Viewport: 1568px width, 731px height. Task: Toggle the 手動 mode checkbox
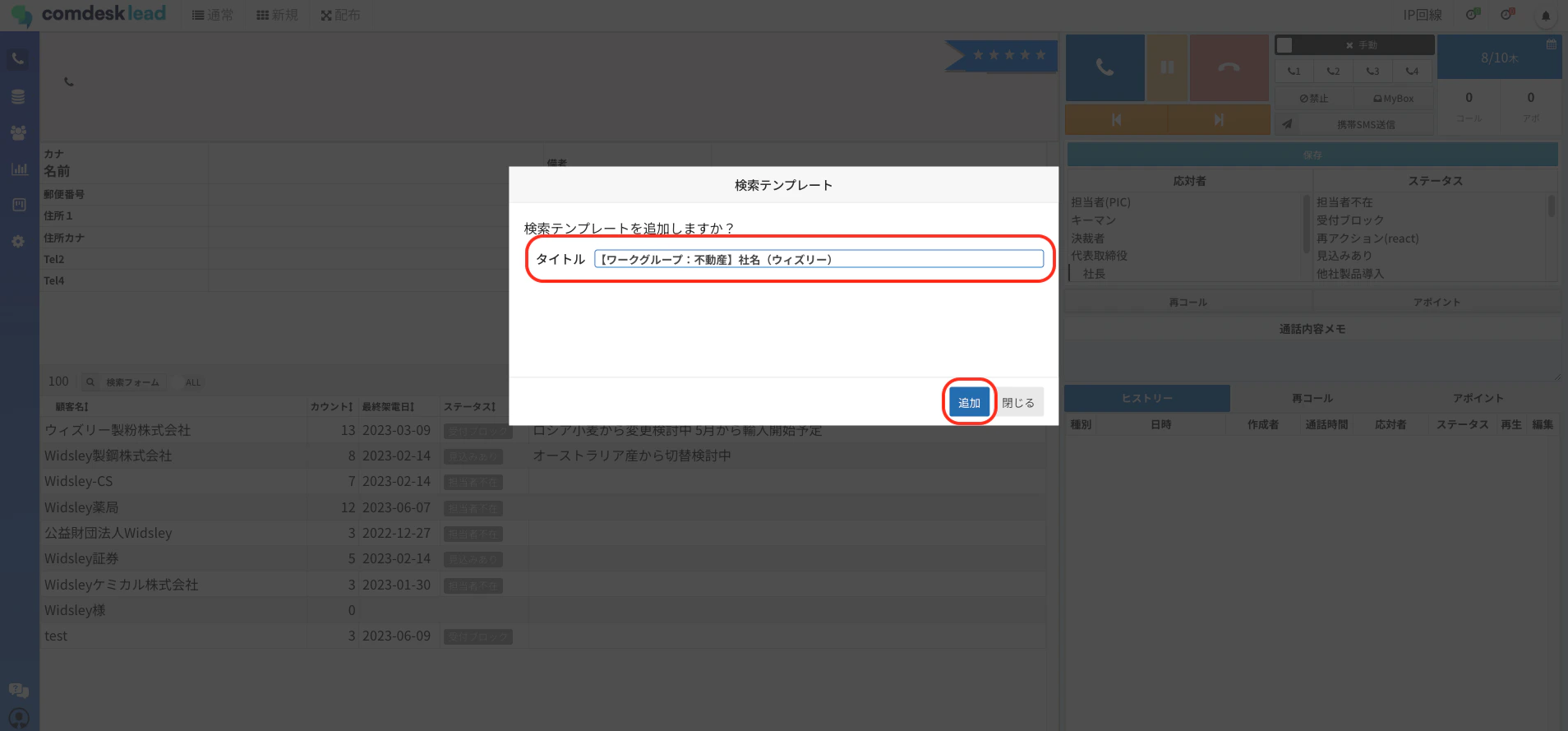tap(1285, 45)
